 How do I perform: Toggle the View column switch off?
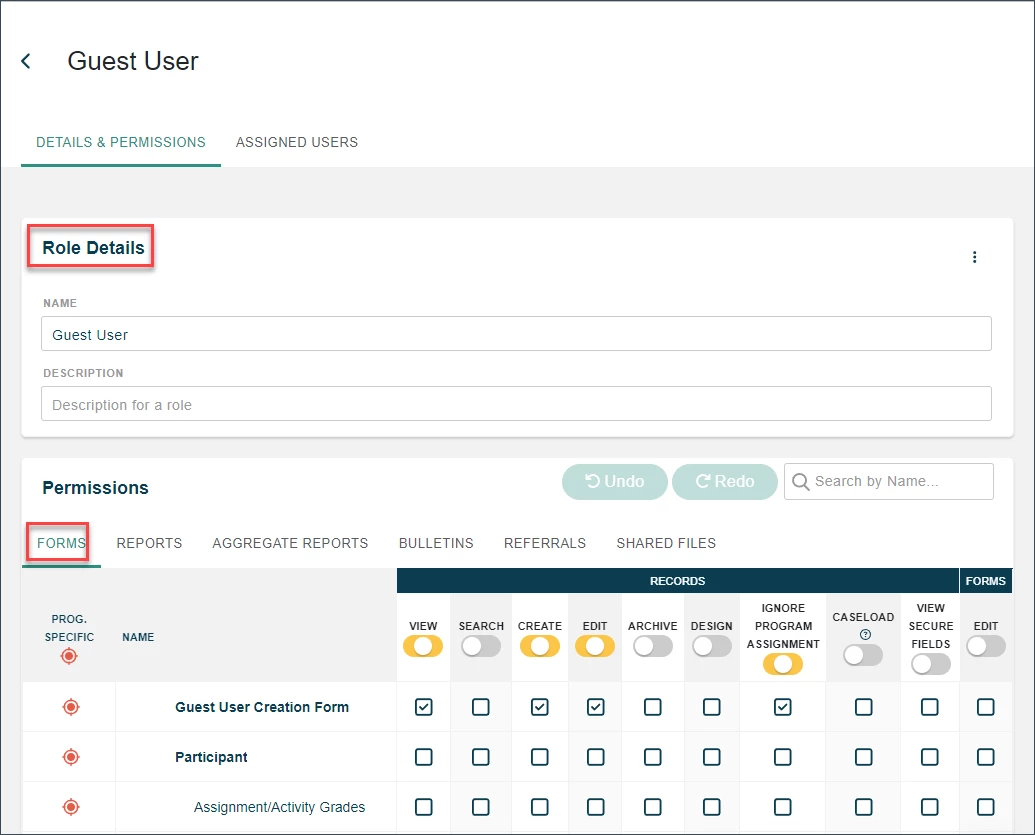(x=423, y=646)
